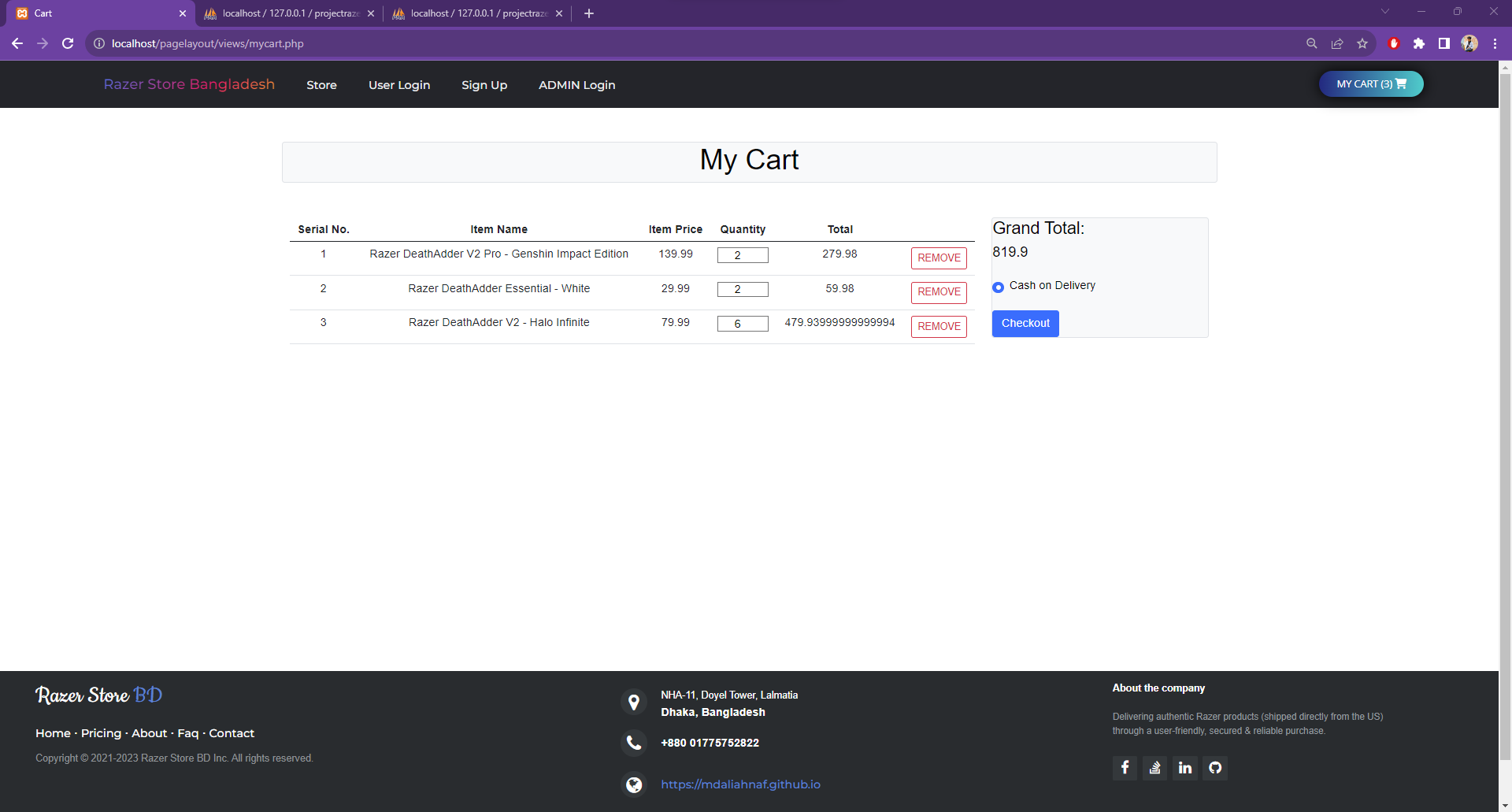
Task: Remove Razer DeathAdder Essential White item
Action: (x=939, y=292)
